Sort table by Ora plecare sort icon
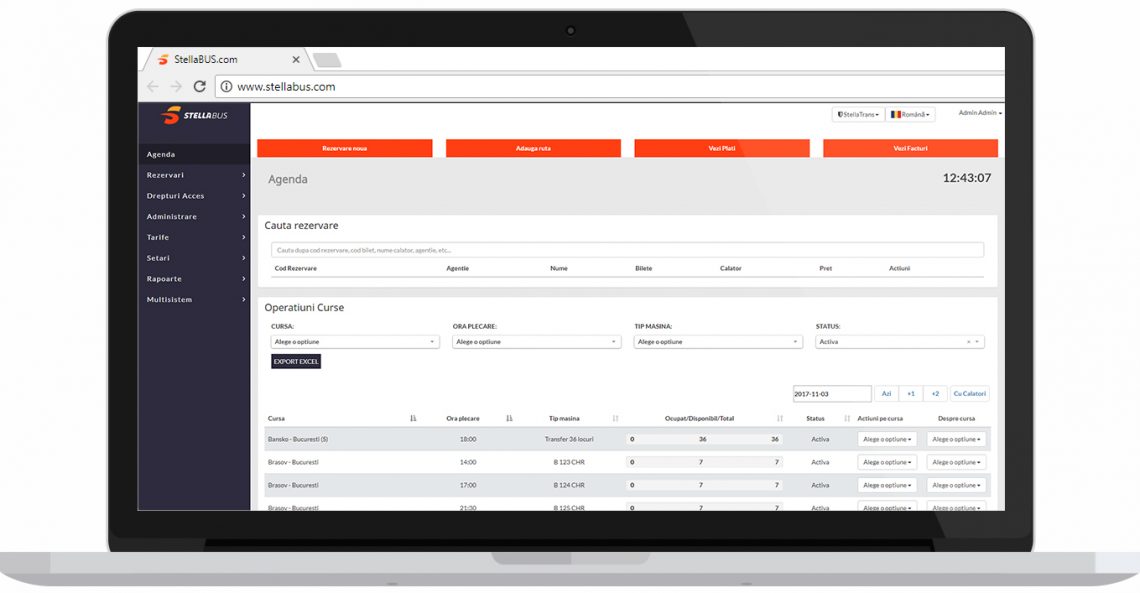 pos(509,419)
